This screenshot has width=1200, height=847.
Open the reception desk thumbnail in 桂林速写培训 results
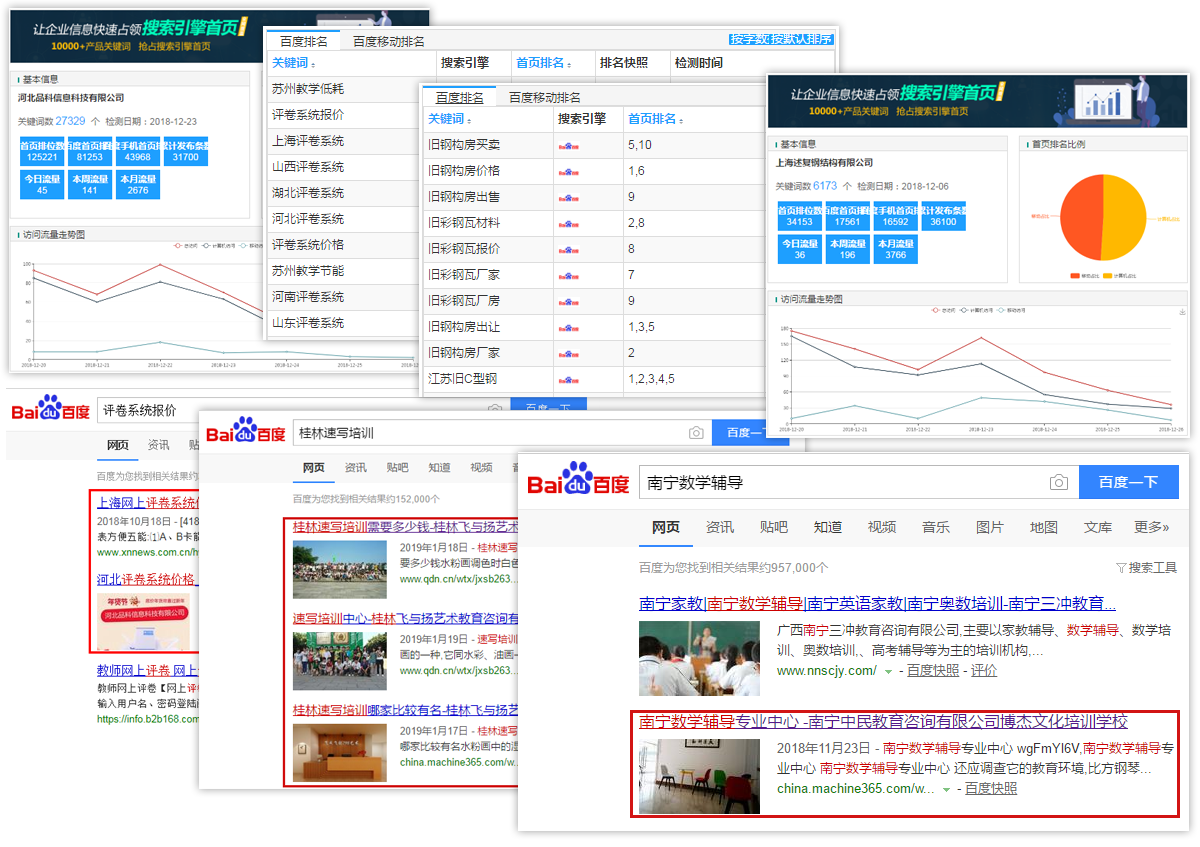pyautogui.click(x=339, y=752)
